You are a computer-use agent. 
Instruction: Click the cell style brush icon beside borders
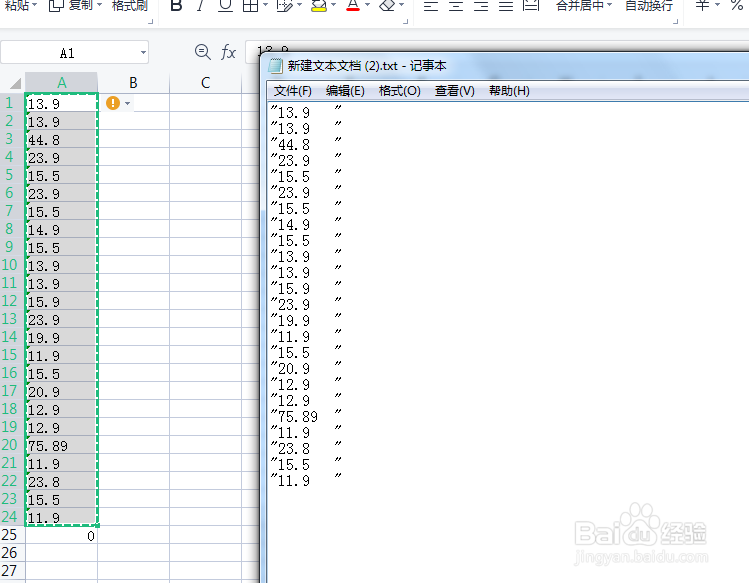click(285, 6)
